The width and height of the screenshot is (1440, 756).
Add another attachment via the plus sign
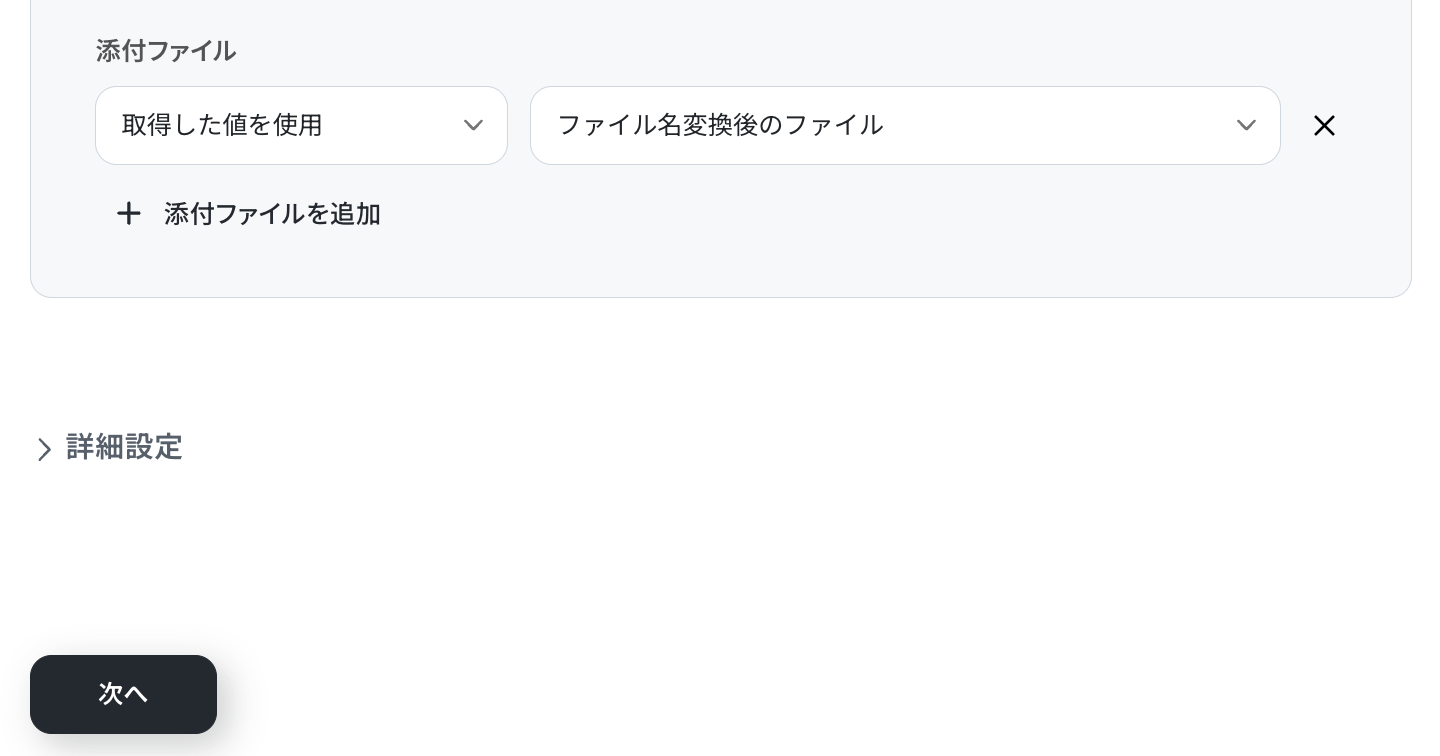tap(129, 214)
